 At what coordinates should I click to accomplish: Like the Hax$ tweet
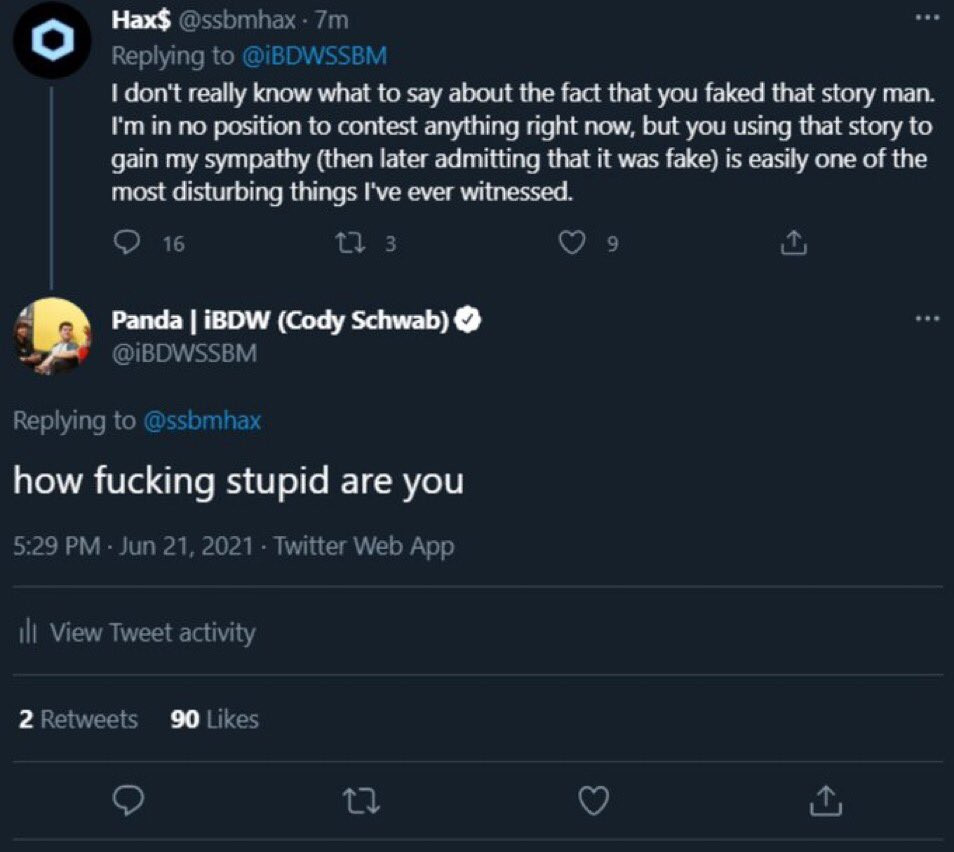[571, 242]
